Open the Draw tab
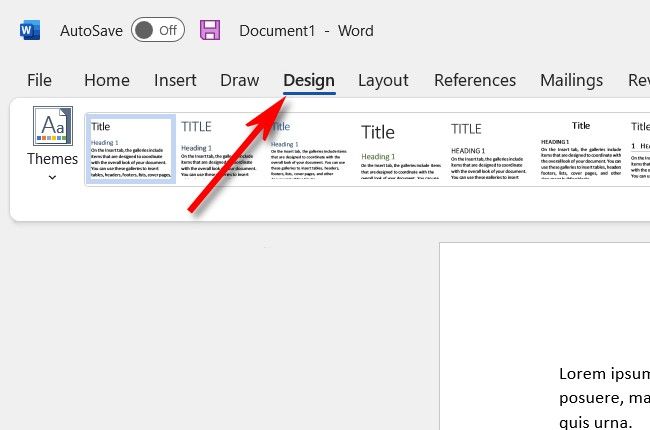 pos(240,80)
